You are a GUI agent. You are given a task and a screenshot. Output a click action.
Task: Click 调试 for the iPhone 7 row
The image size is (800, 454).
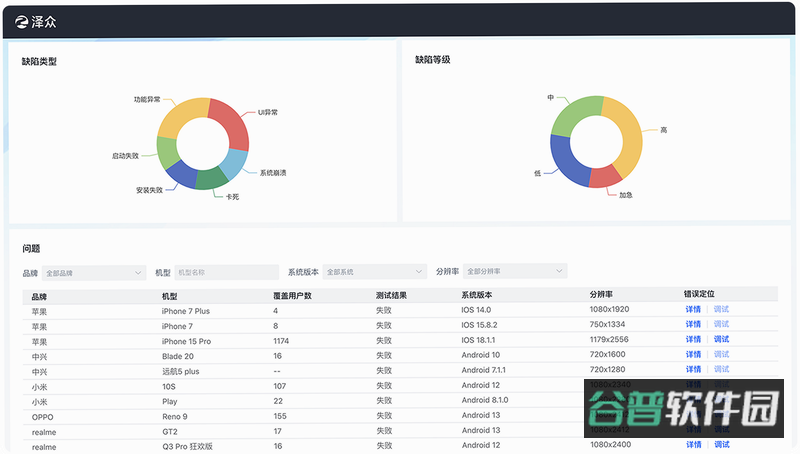pyautogui.click(x=721, y=324)
